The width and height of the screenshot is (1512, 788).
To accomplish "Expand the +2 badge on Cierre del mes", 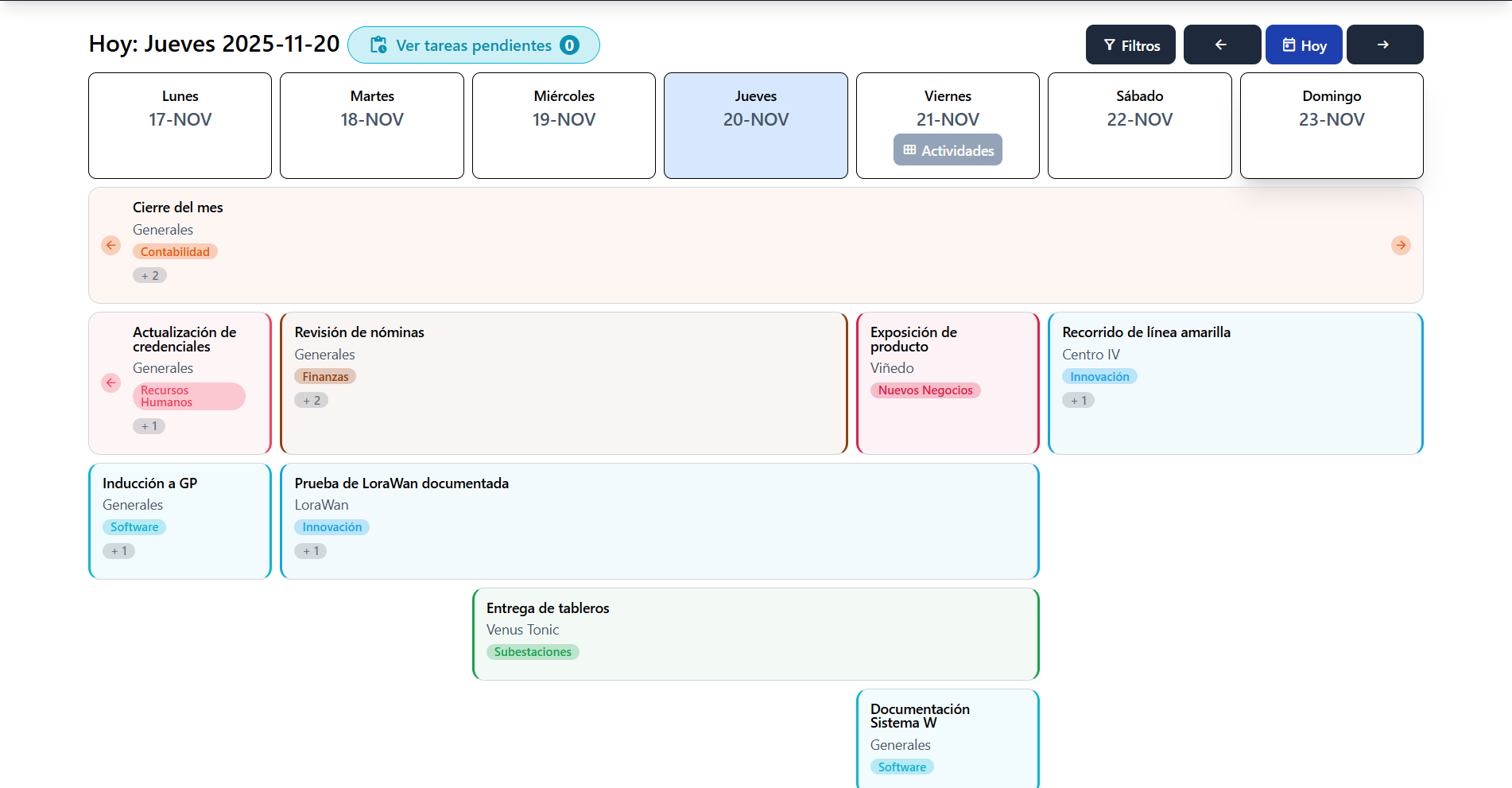I will pyautogui.click(x=150, y=275).
